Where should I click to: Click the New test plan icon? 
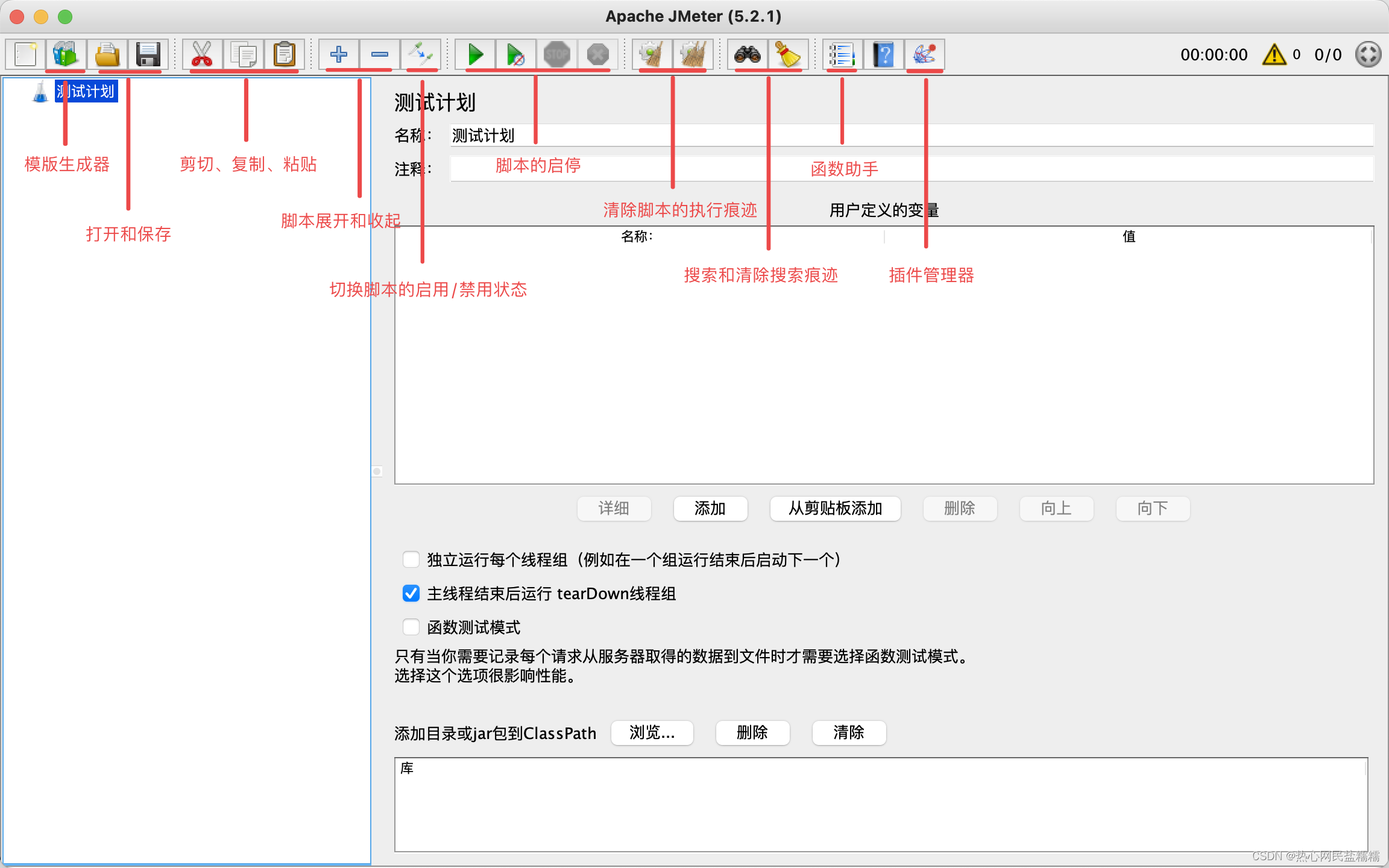pos(25,54)
